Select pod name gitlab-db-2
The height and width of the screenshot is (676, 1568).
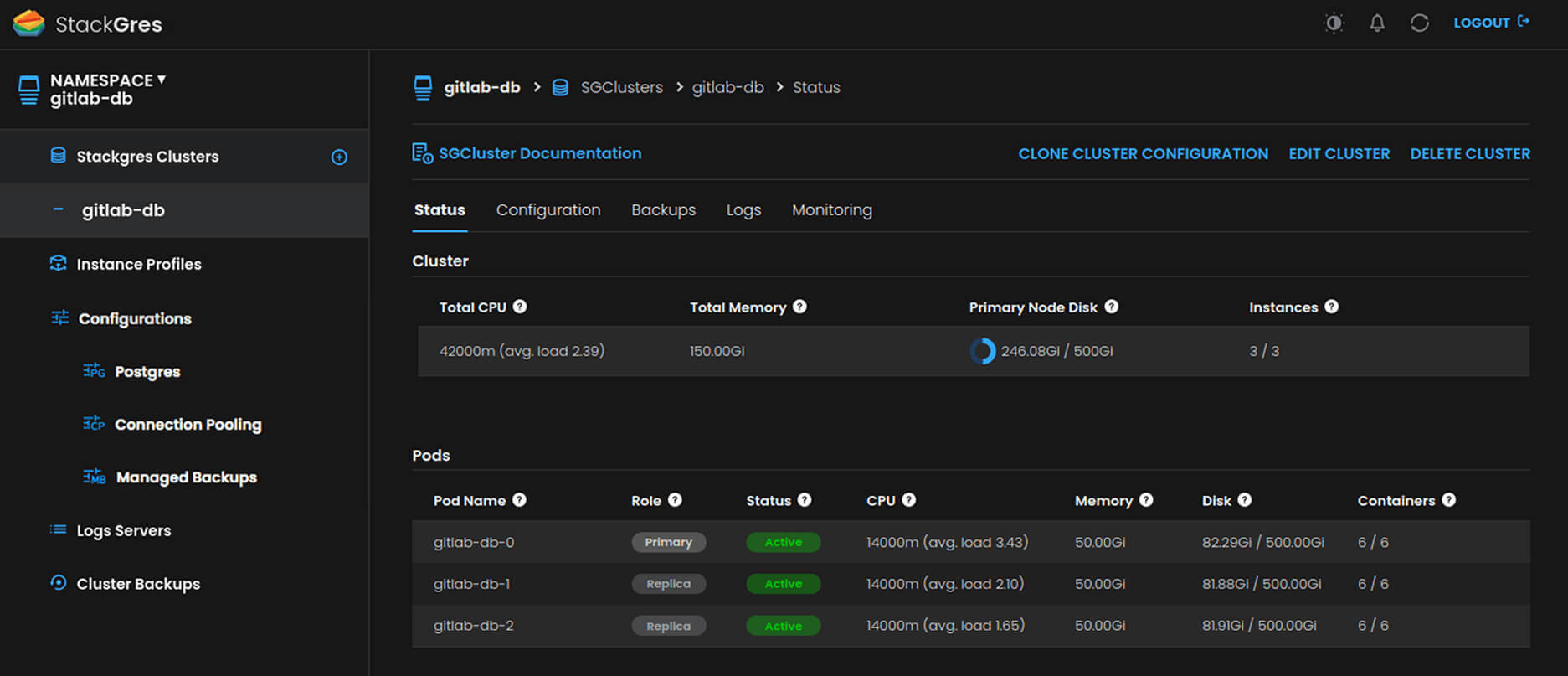pos(474,626)
